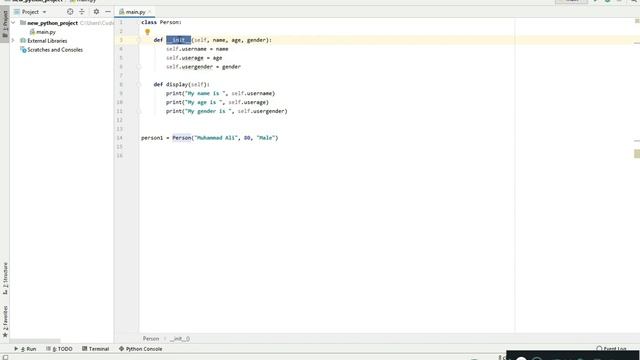The width and height of the screenshot is (640, 360).
Task: Click the "Muhammad Ali" string literal
Action: [x=216, y=138]
